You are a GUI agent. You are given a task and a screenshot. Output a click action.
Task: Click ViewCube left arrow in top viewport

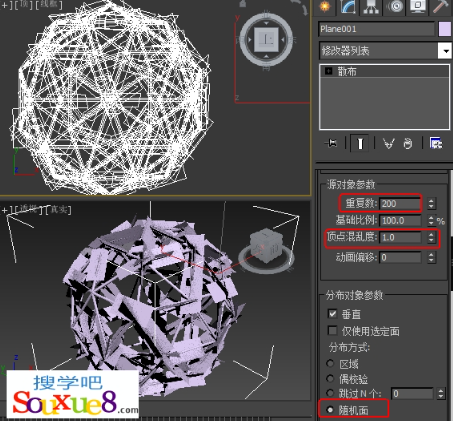tap(250, 40)
